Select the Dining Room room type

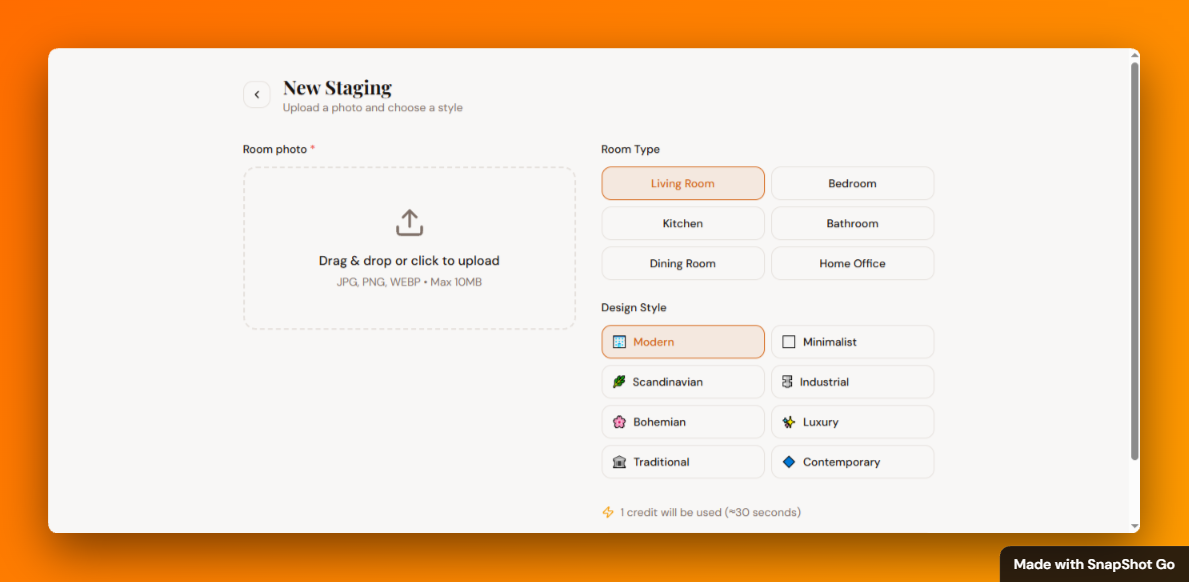682,263
